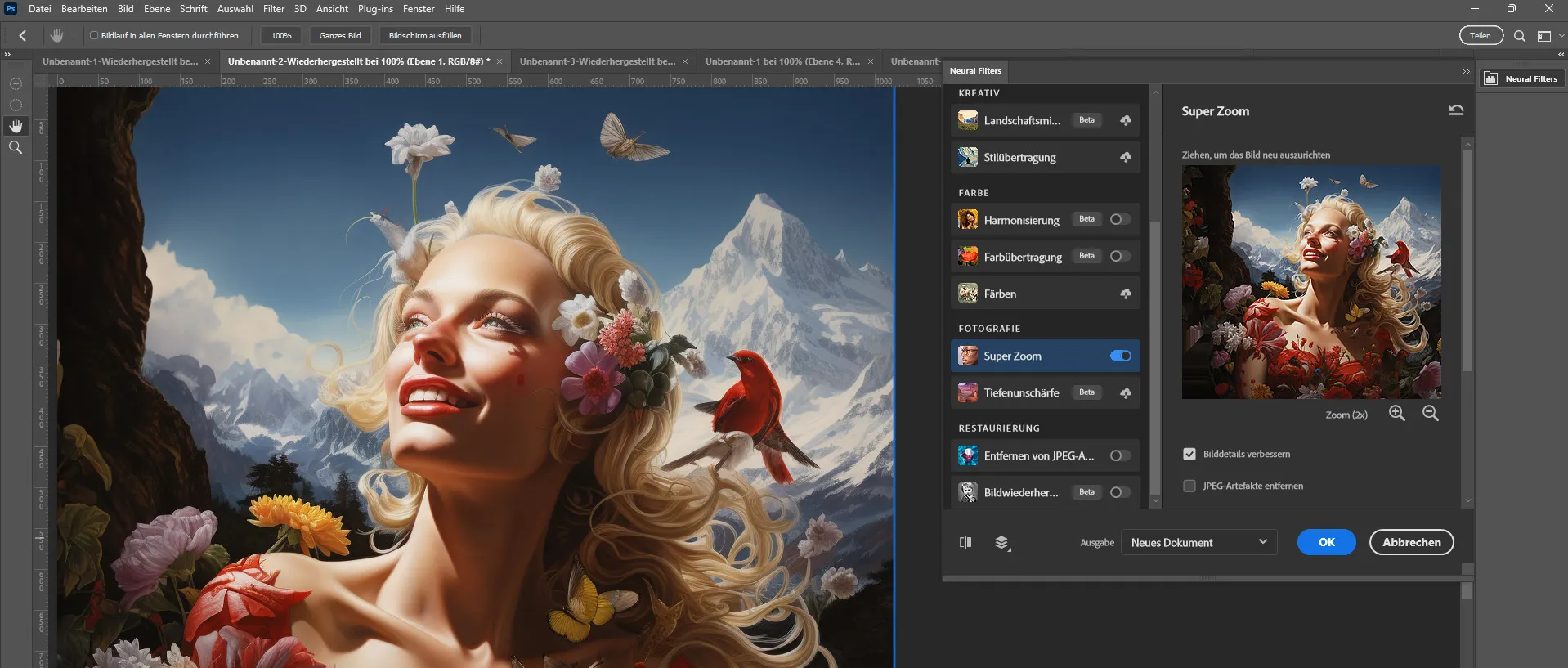
Task: Collapse the right panel dock with double arrows
Action: coord(1561,54)
